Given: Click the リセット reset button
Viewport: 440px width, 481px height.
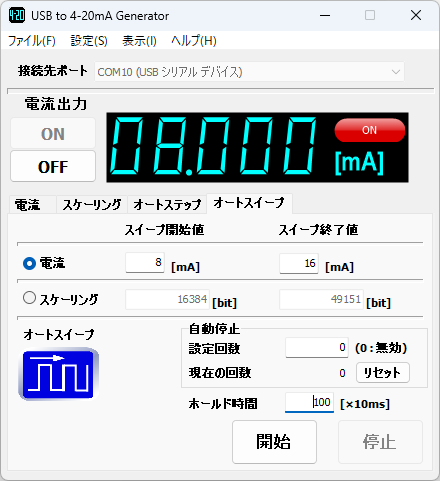Looking at the screenshot, I should [383, 372].
